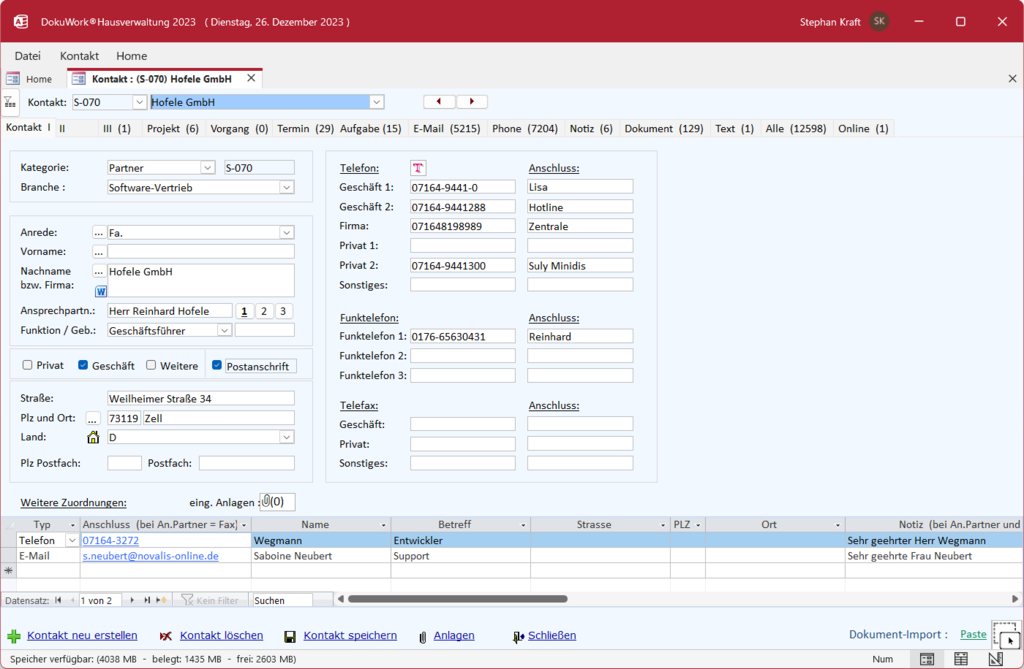Uncheck the Geschäft checkbox
The height and width of the screenshot is (669, 1024).
point(84,366)
